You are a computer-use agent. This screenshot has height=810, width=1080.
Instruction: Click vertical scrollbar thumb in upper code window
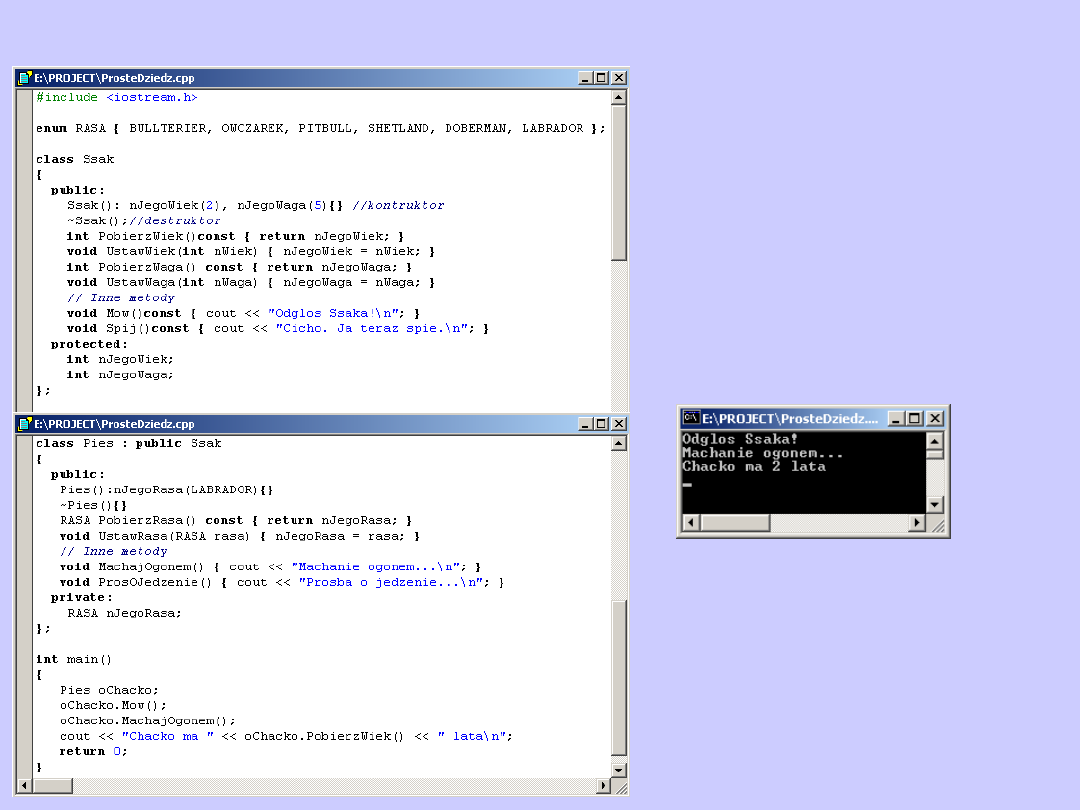[619, 183]
